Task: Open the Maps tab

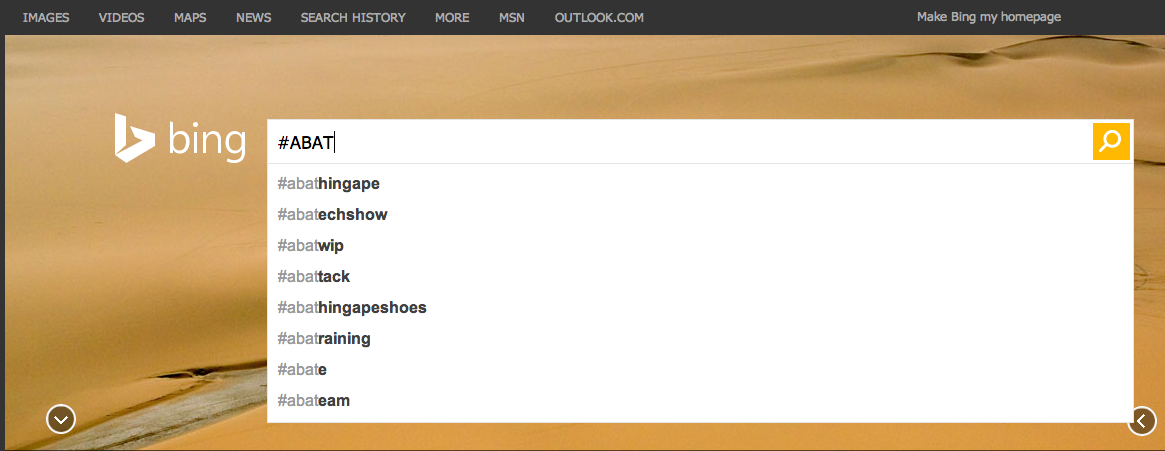Action: (x=190, y=17)
